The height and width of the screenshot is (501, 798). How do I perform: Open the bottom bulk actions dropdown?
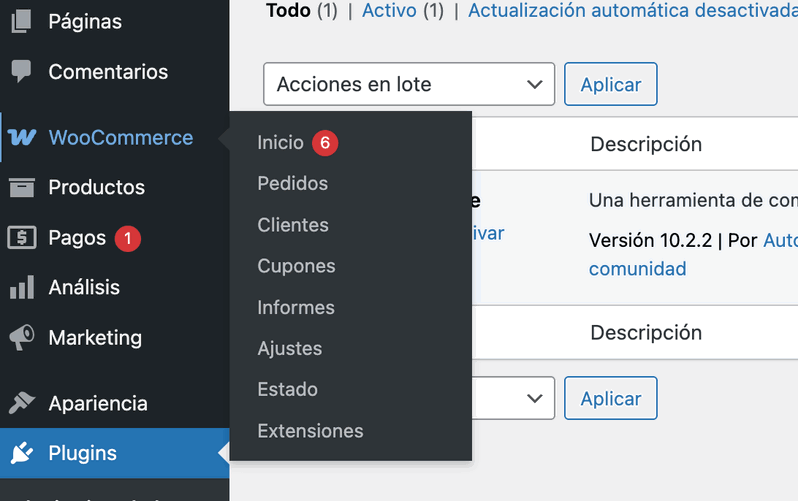click(x=513, y=398)
